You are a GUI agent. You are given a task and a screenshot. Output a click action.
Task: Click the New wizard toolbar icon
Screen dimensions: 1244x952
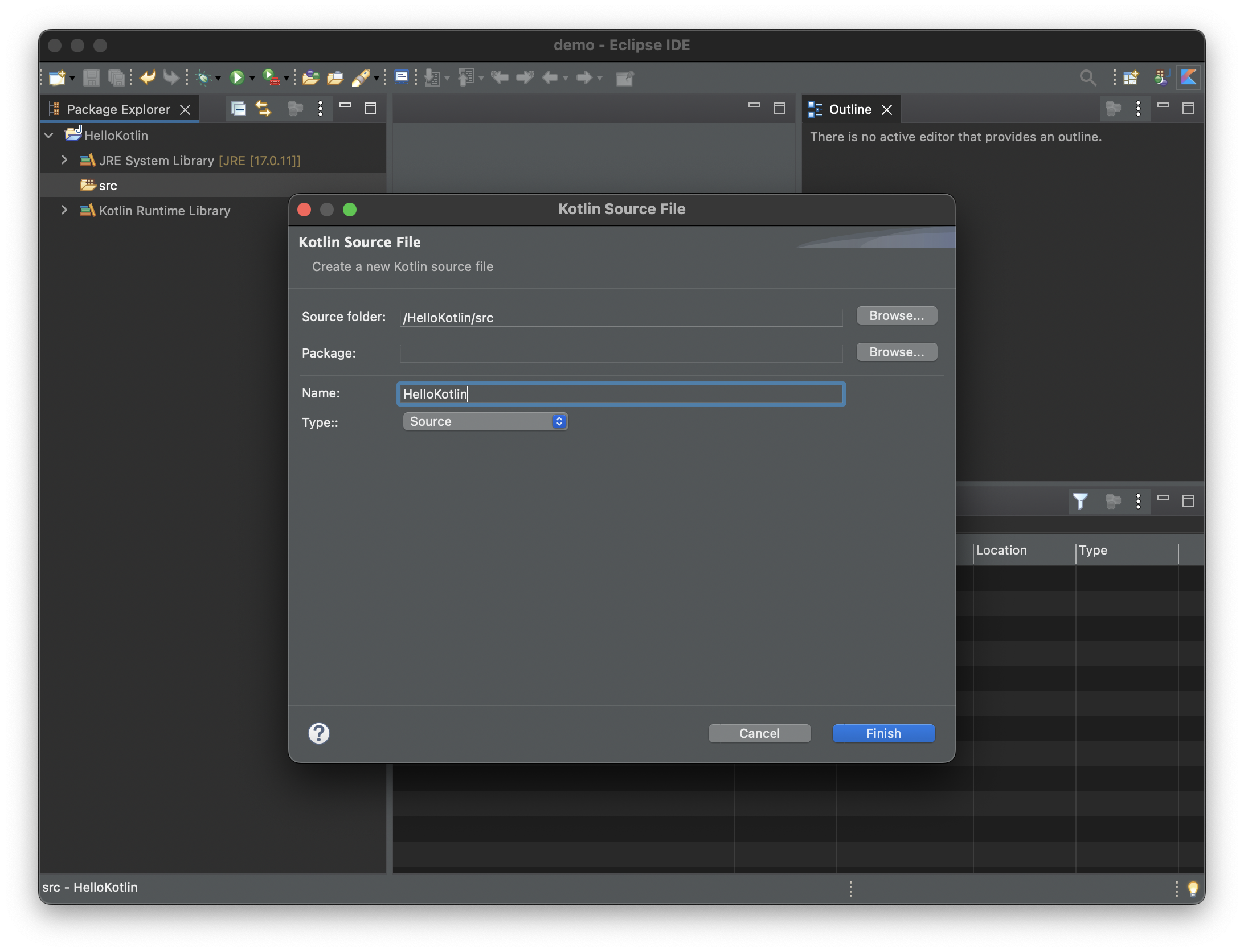point(57,77)
